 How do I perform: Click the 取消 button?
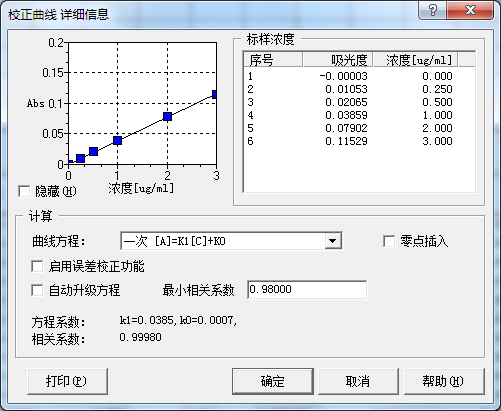coord(358,381)
